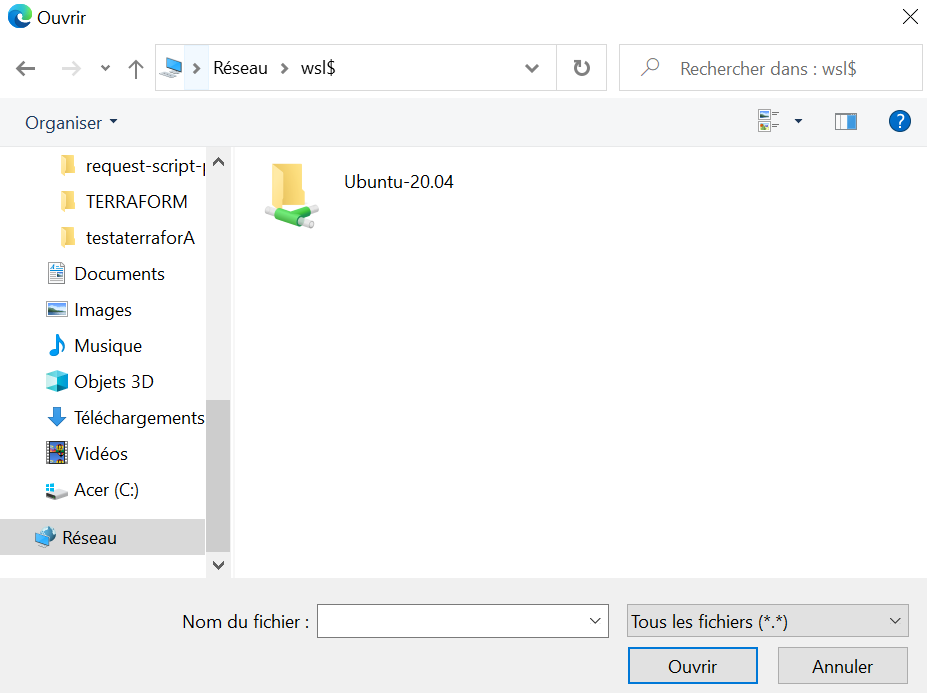Click the sidebar scroll up arrow
927x693 pixels.
pyautogui.click(x=218, y=162)
